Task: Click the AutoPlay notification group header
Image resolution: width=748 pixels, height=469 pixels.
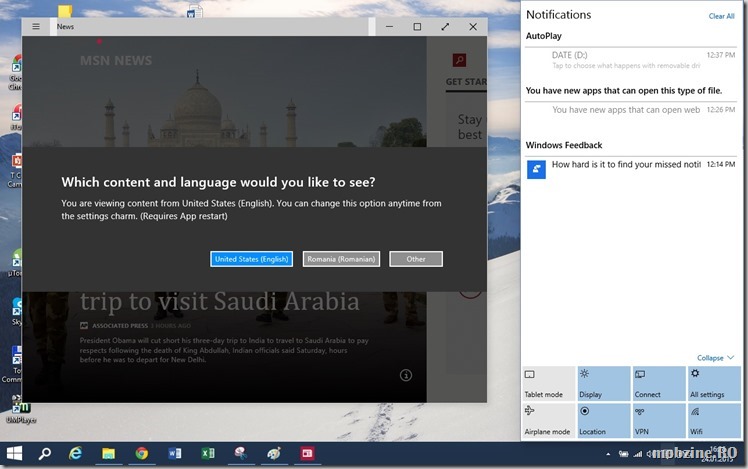Action: pyautogui.click(x=543, y=36)
